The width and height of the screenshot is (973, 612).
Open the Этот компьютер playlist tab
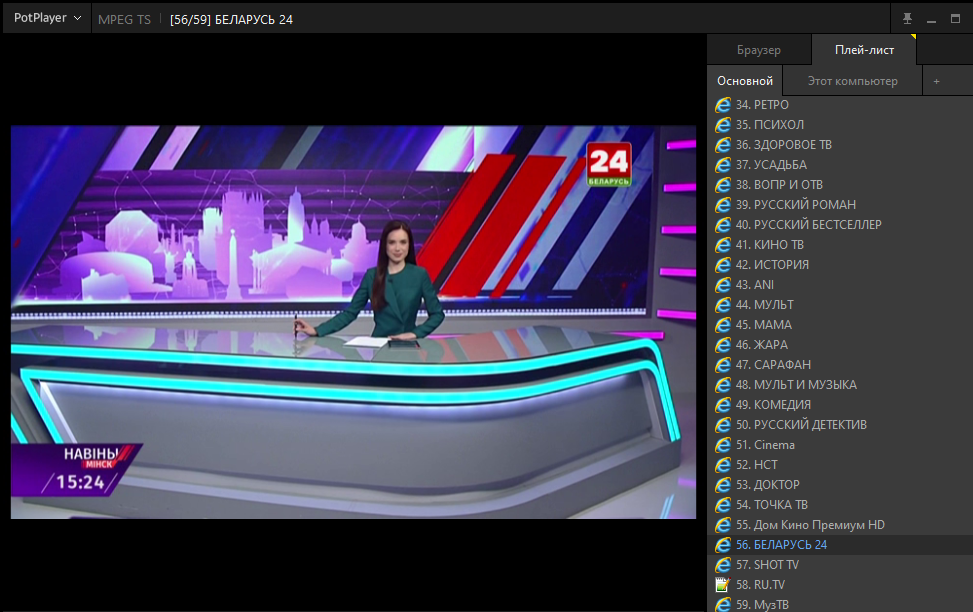tap(852, 81)
